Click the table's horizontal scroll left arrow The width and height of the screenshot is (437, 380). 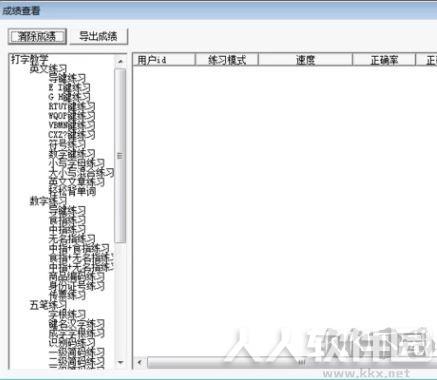click(140, 362)
